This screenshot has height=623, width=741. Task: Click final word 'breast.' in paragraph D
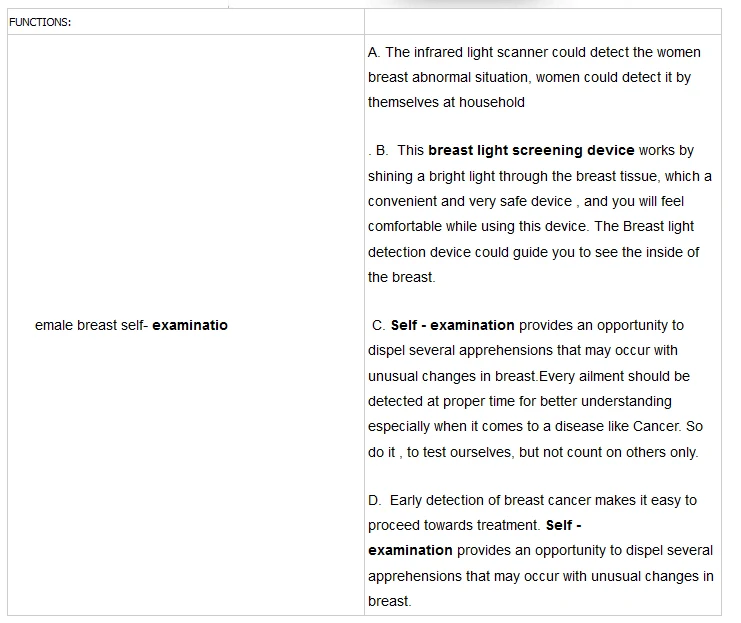389,601
